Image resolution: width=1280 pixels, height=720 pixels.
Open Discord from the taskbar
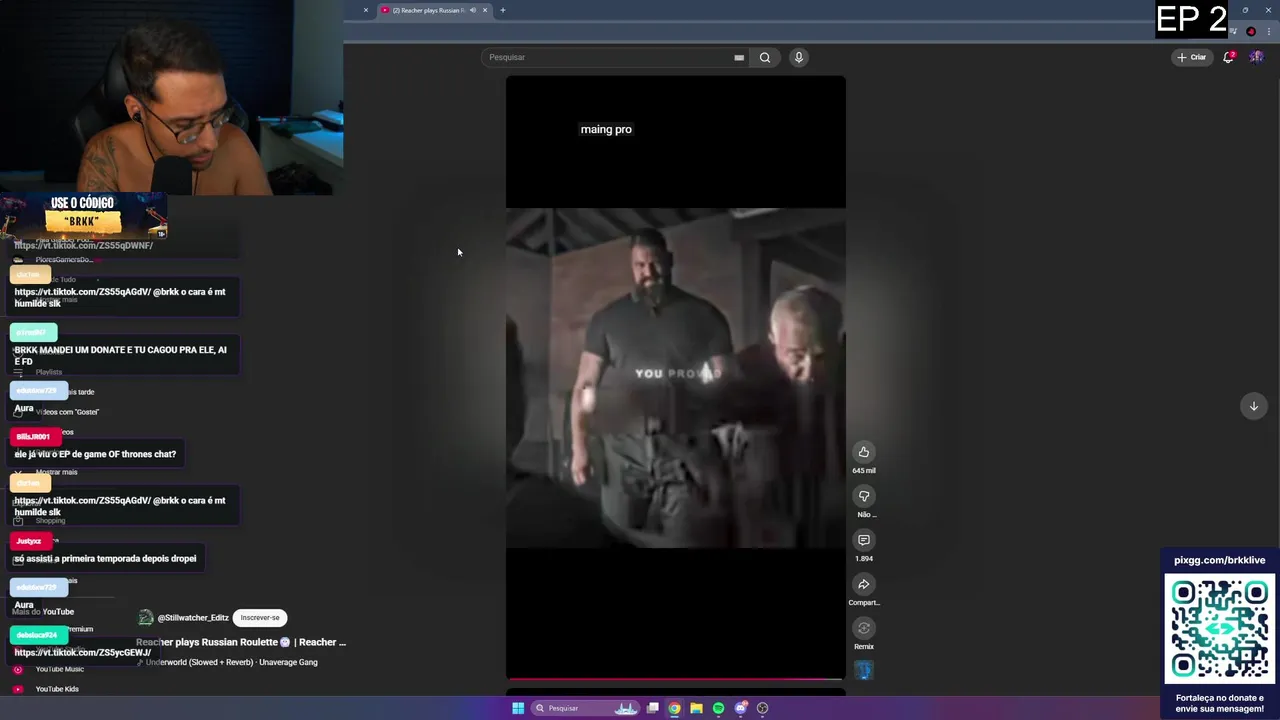741,708
